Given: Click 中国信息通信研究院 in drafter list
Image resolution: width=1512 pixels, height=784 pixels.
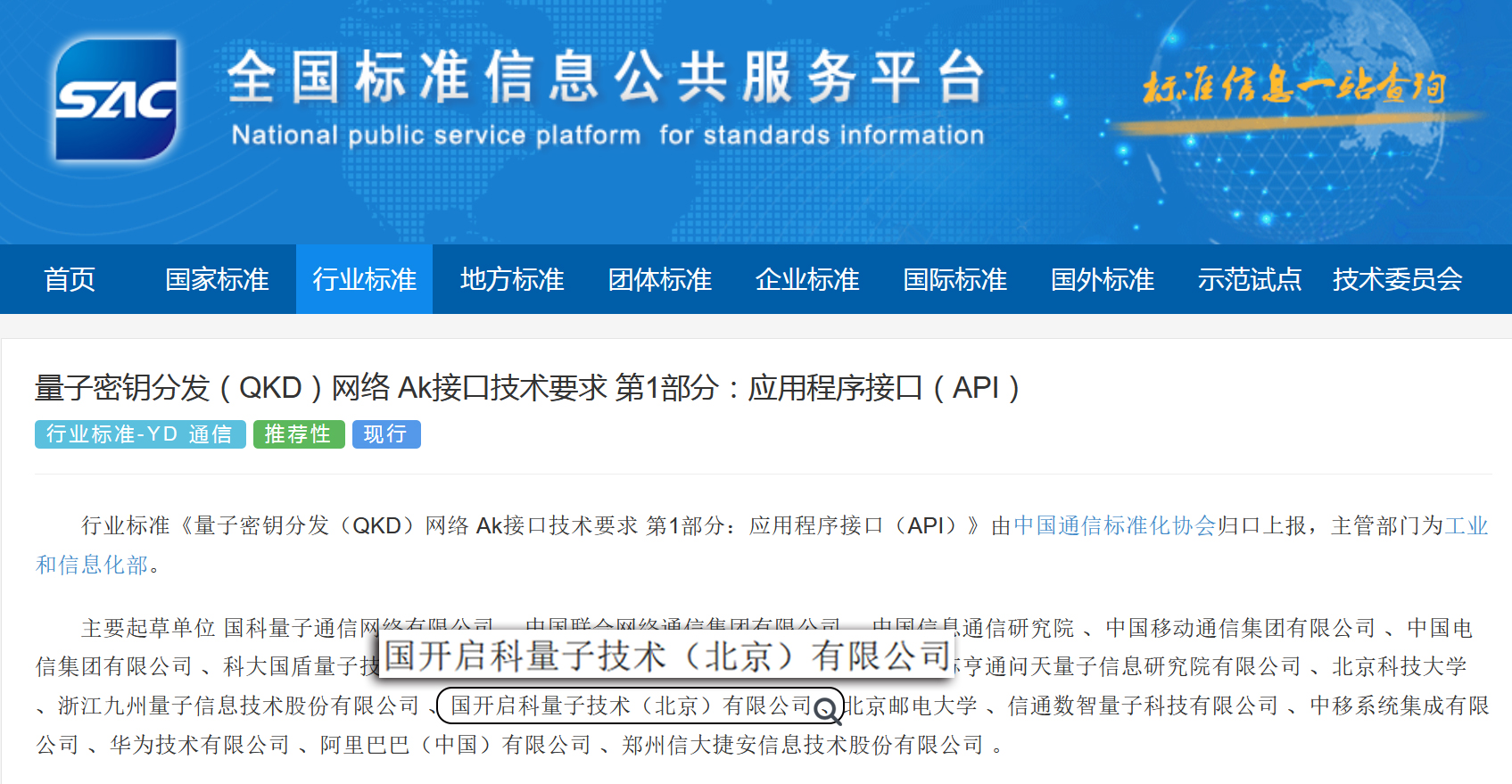Looking at the screenshot, I should point(972,628).
